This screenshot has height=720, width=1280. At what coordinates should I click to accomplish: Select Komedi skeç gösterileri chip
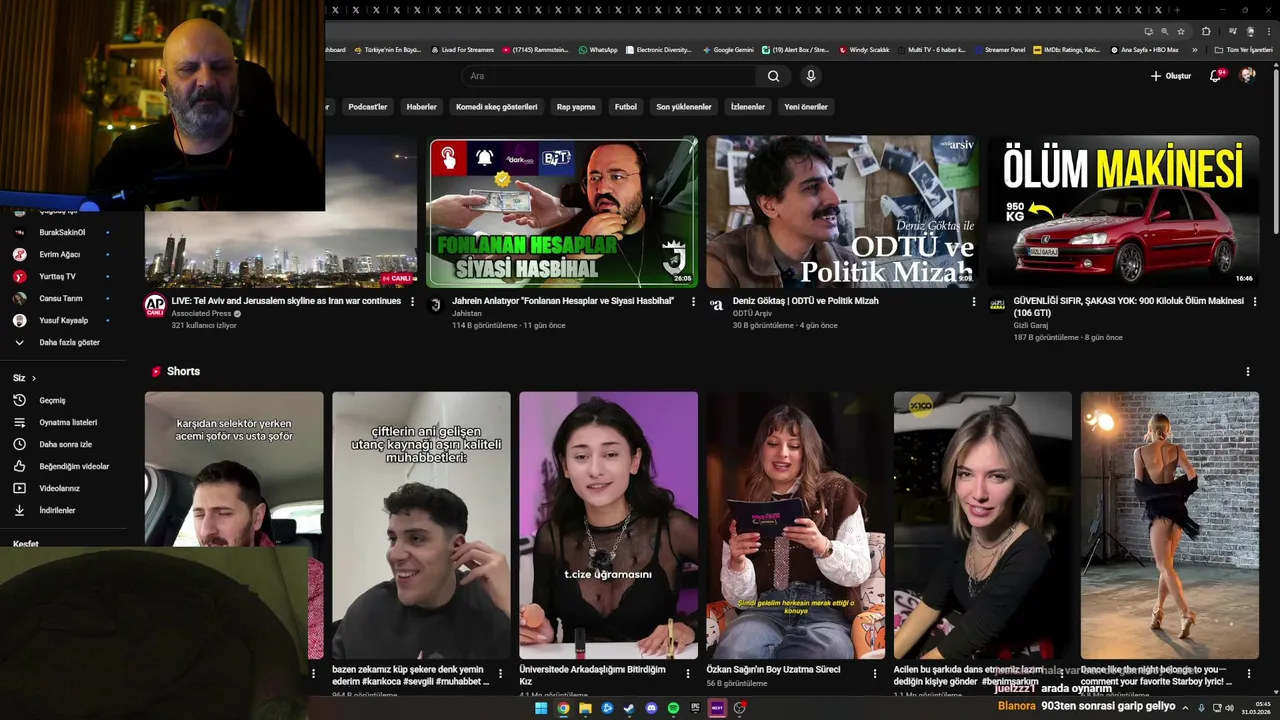coord(496,107)
